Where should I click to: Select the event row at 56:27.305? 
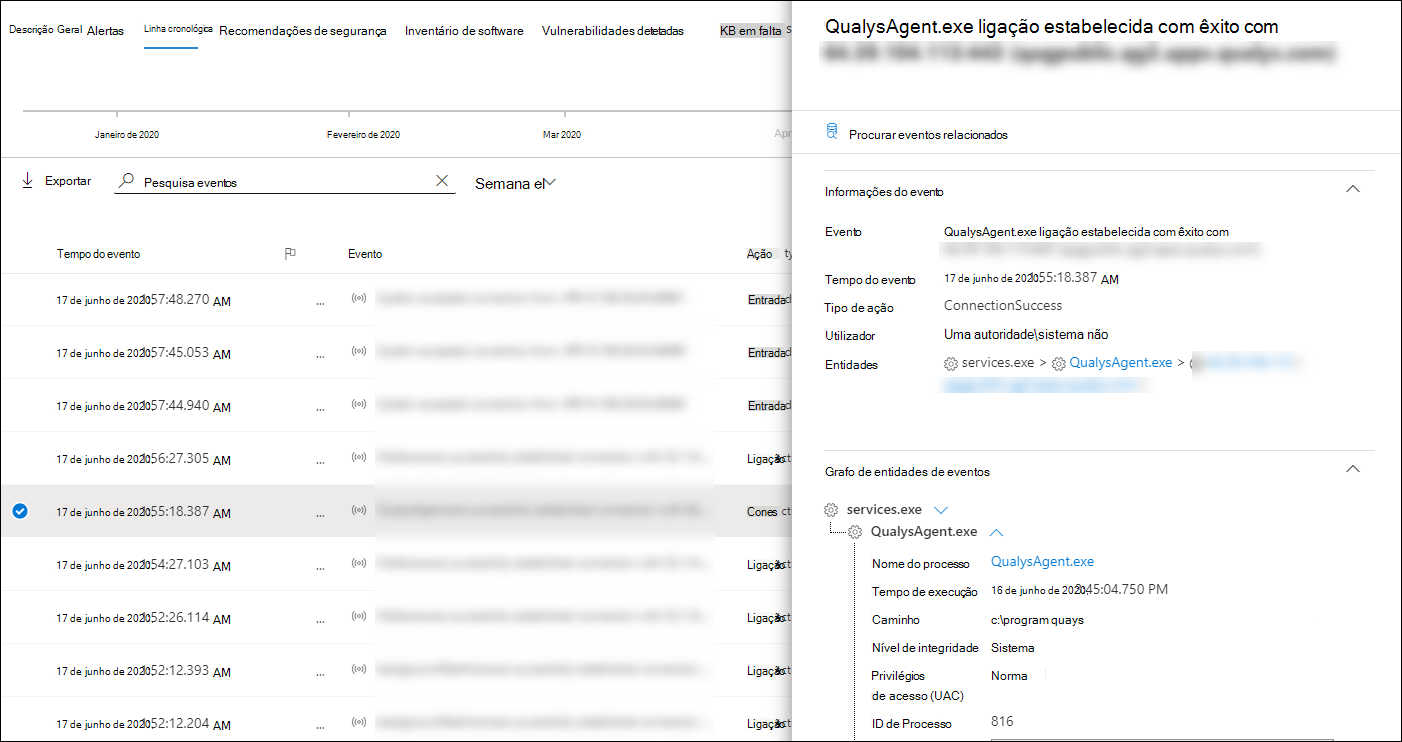395,459
